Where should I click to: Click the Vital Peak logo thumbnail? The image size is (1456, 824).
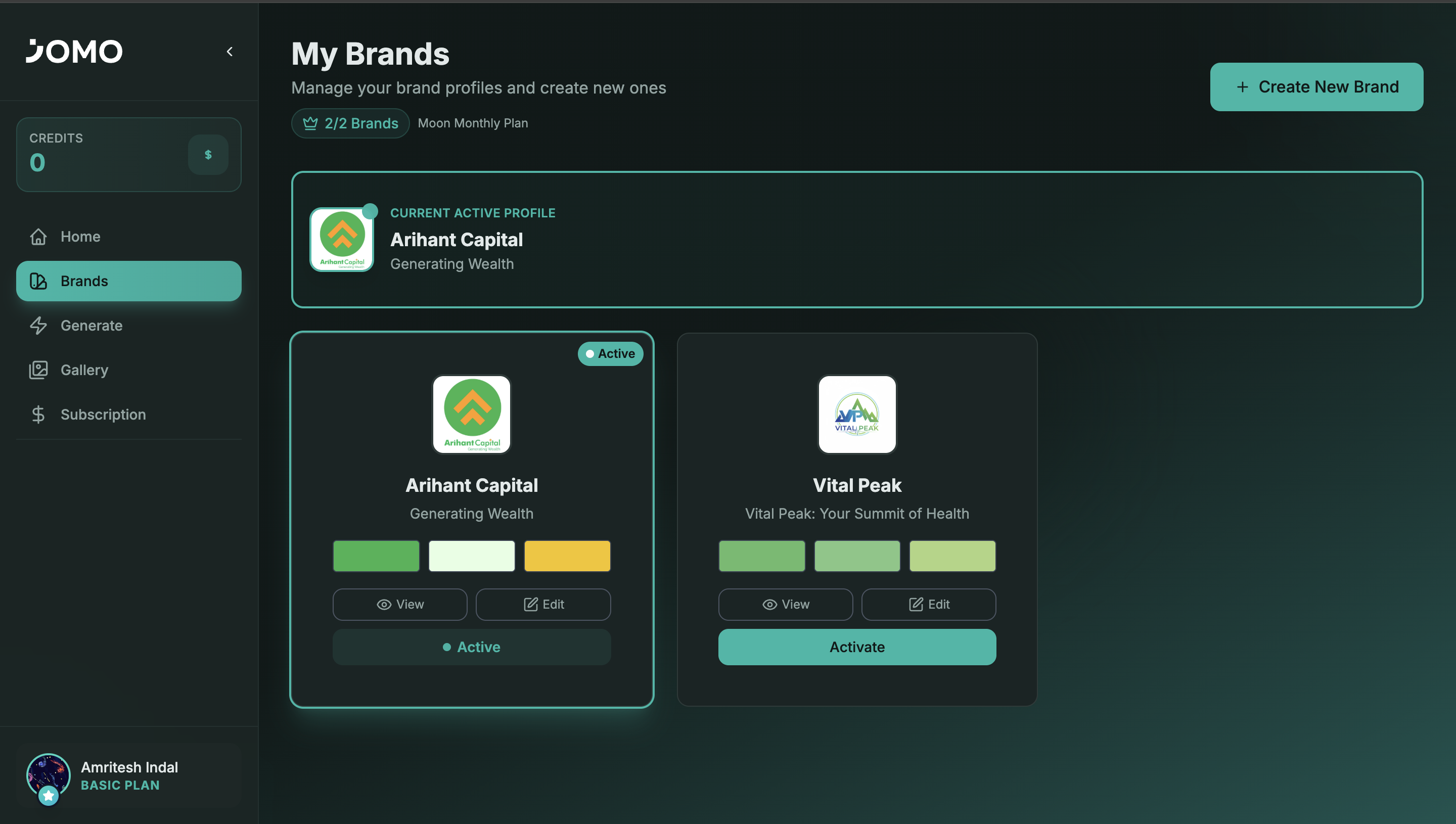pos(857,414)
